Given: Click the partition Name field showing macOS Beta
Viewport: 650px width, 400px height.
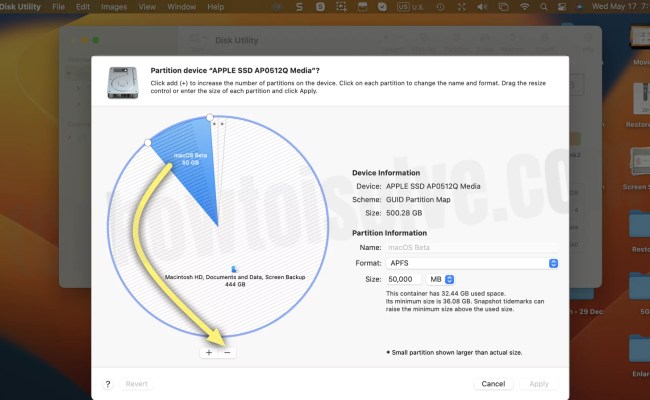Looking at the screenshot, I should (472, 247).
